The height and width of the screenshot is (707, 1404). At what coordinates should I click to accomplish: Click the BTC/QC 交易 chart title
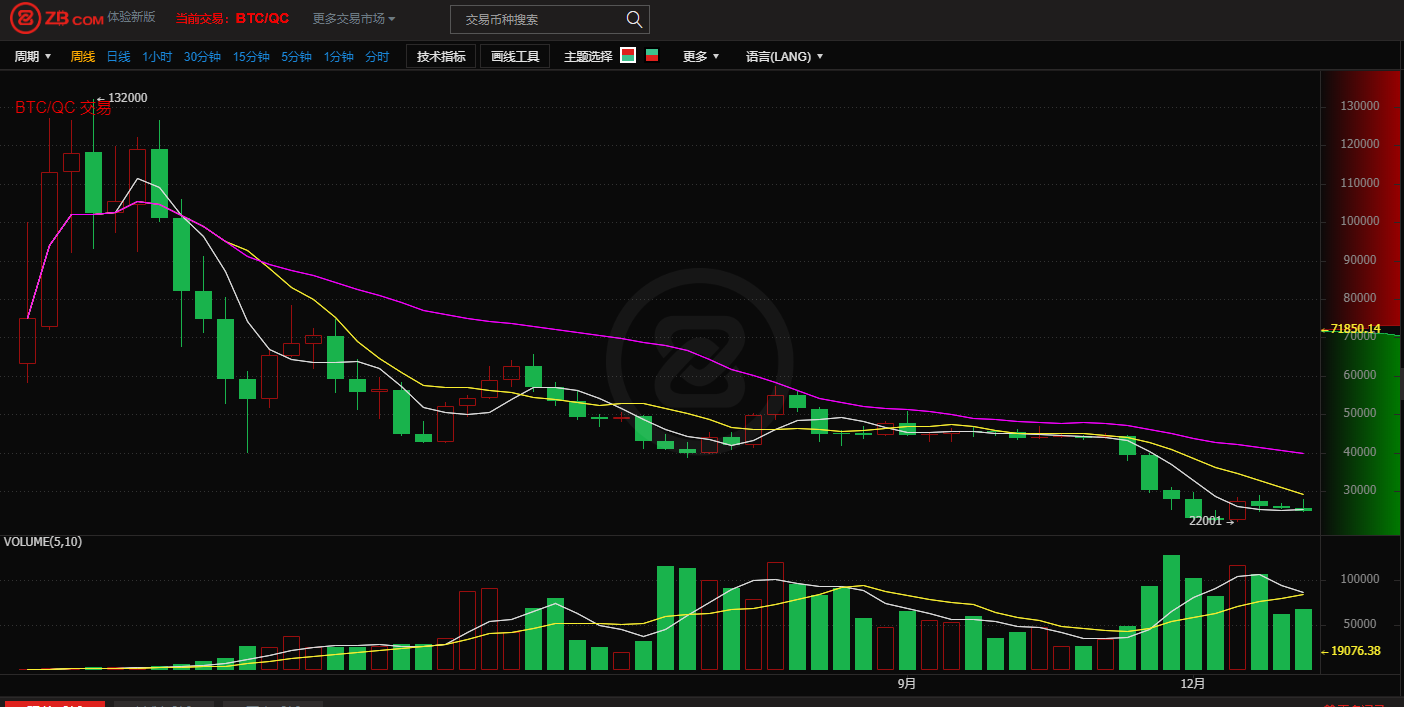tap(63, 108)
